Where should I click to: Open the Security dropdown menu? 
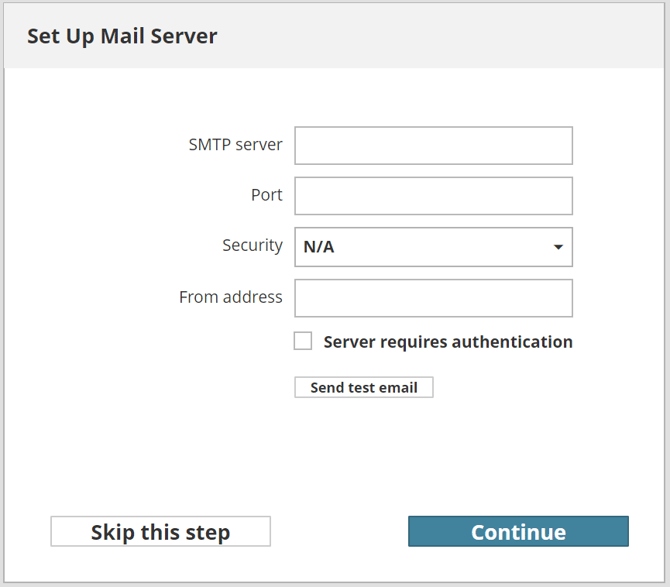click(x=433, y=247)
